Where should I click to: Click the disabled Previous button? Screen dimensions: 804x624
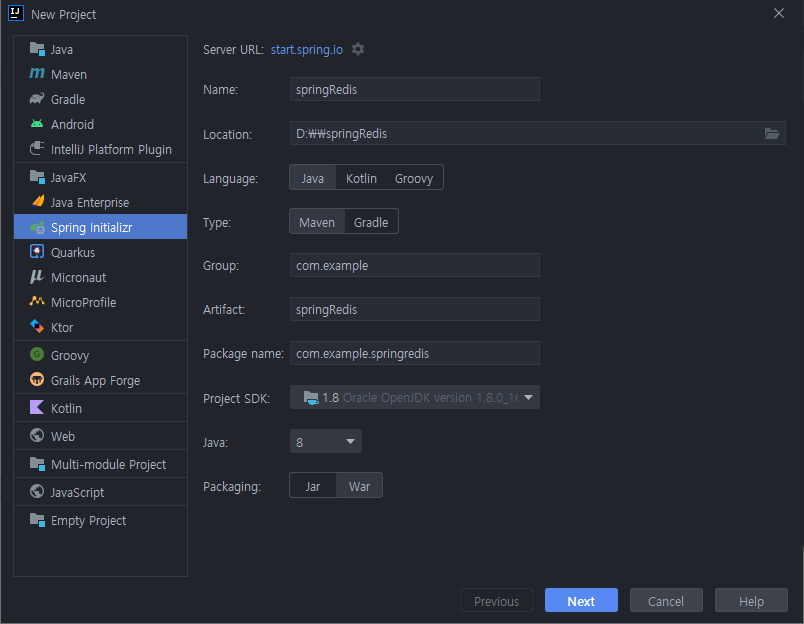pyautogui.click(x=496, y=600)
